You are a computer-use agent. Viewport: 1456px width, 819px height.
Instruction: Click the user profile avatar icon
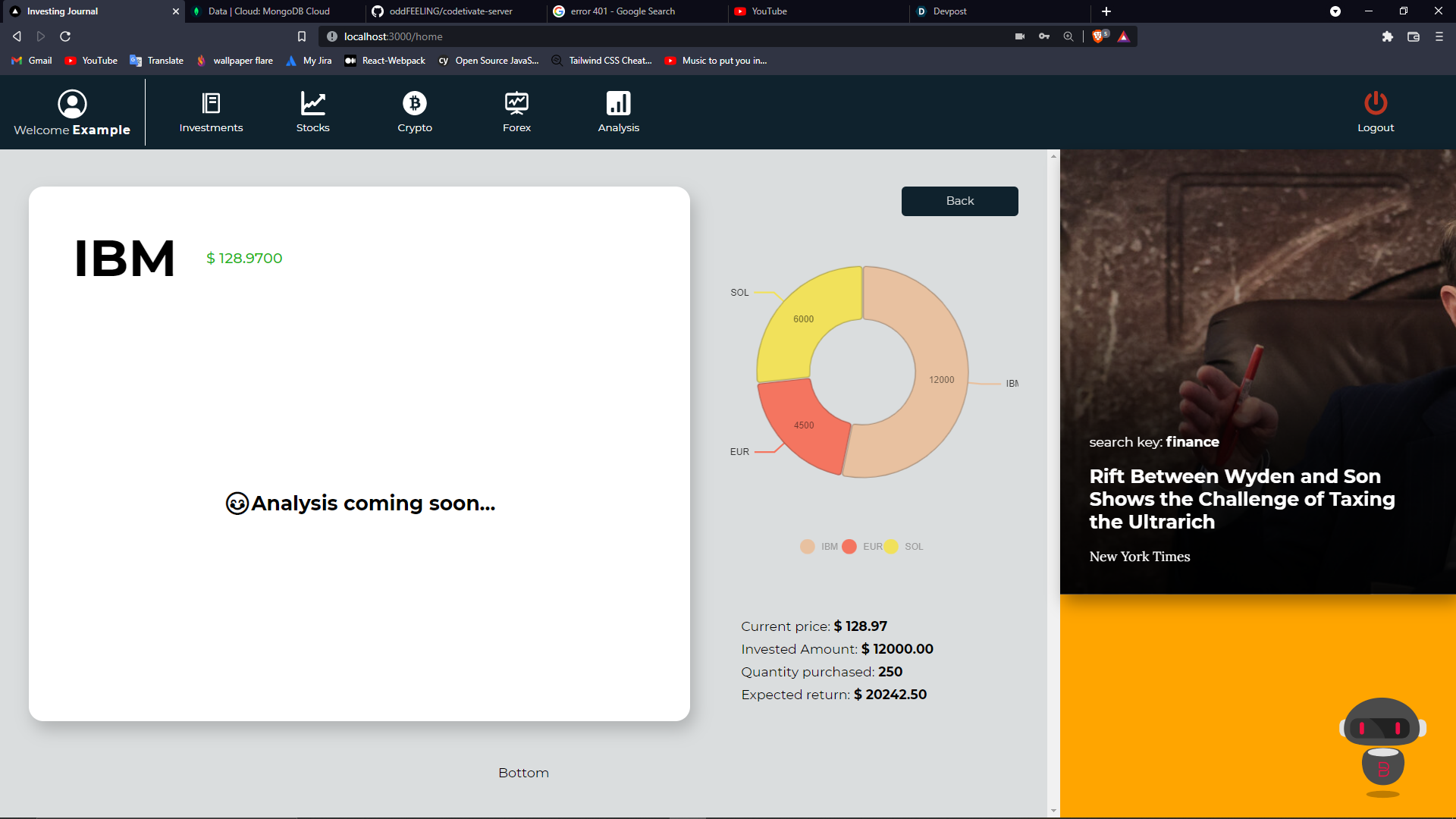coord(72,104)
